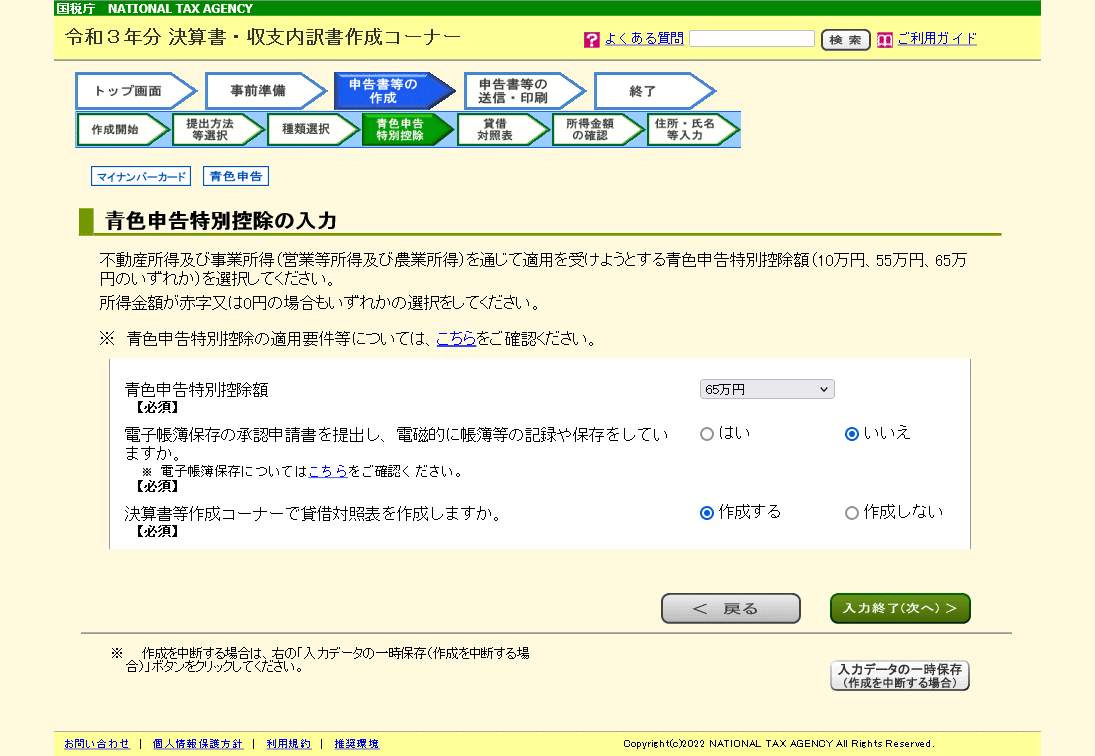Click the 青色申告 badge
Screen dimensions: 1095x756
tap(235, 175)
